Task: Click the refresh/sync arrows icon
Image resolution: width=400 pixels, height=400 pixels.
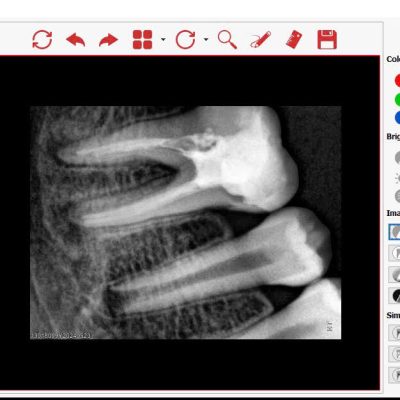Action: pos(42,40)
